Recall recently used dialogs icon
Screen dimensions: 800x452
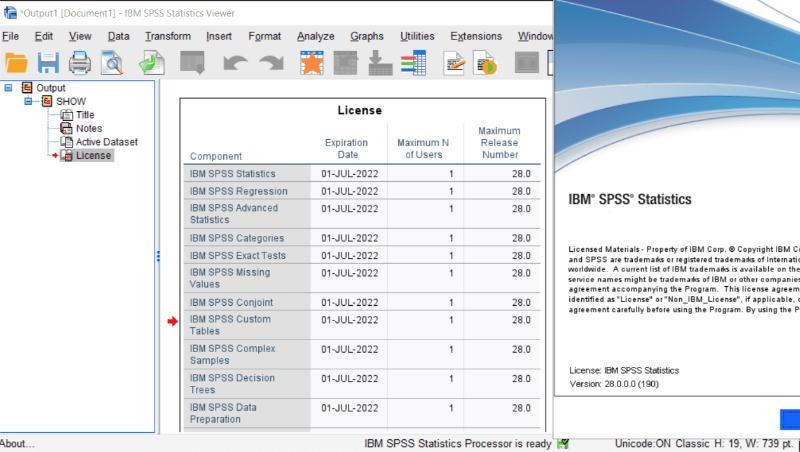tap(192, 63)
